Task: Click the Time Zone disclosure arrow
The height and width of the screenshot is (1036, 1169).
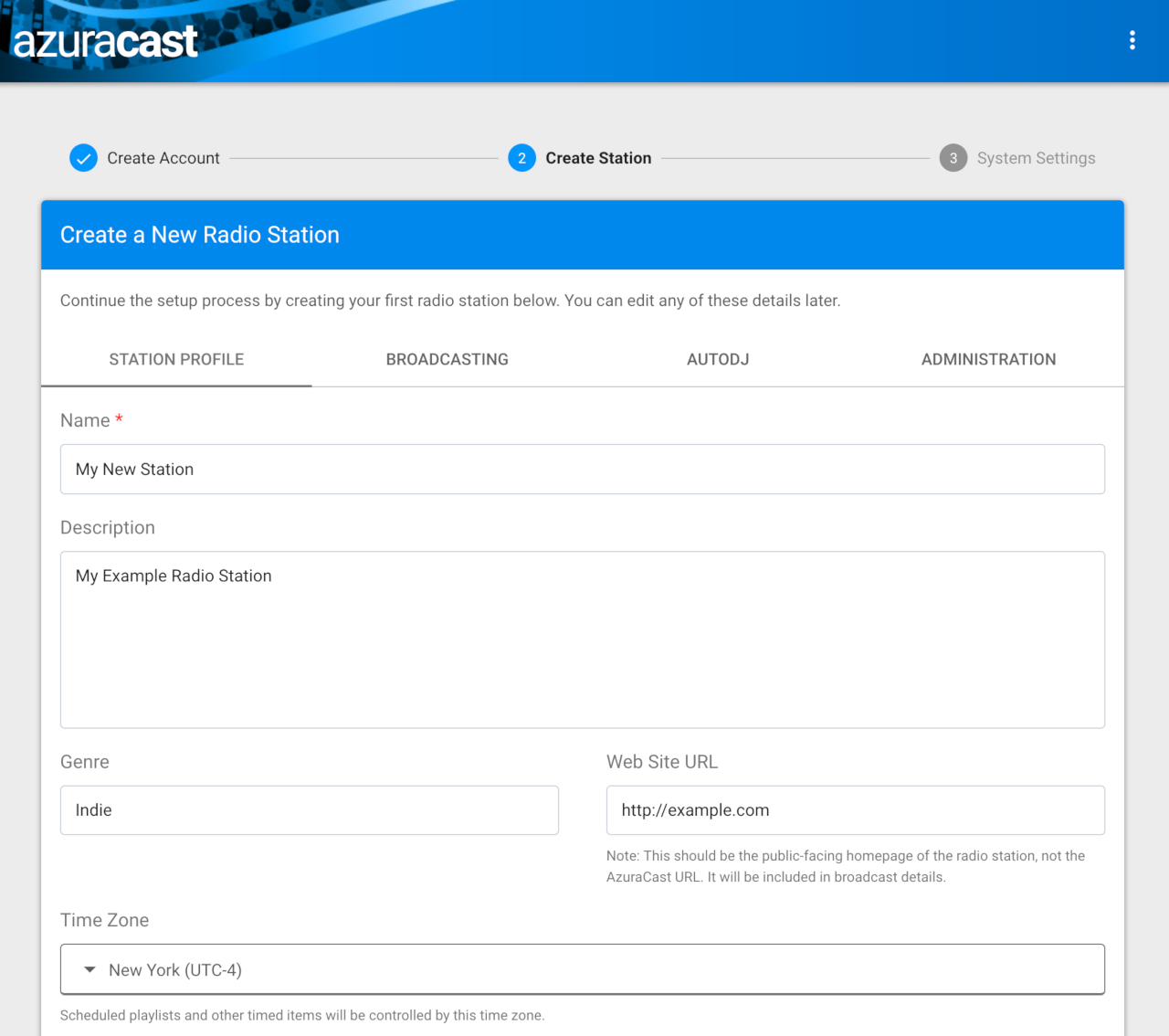Action: coord(89,968)
